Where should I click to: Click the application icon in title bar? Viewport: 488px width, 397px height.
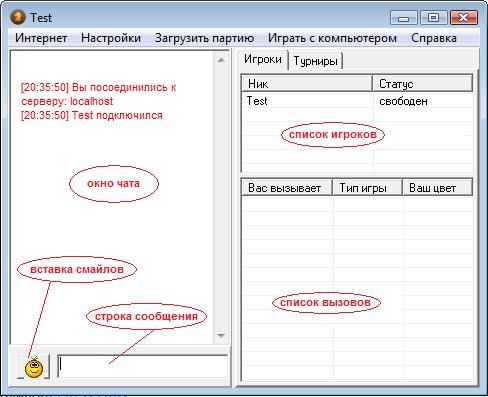pos(18,17)
